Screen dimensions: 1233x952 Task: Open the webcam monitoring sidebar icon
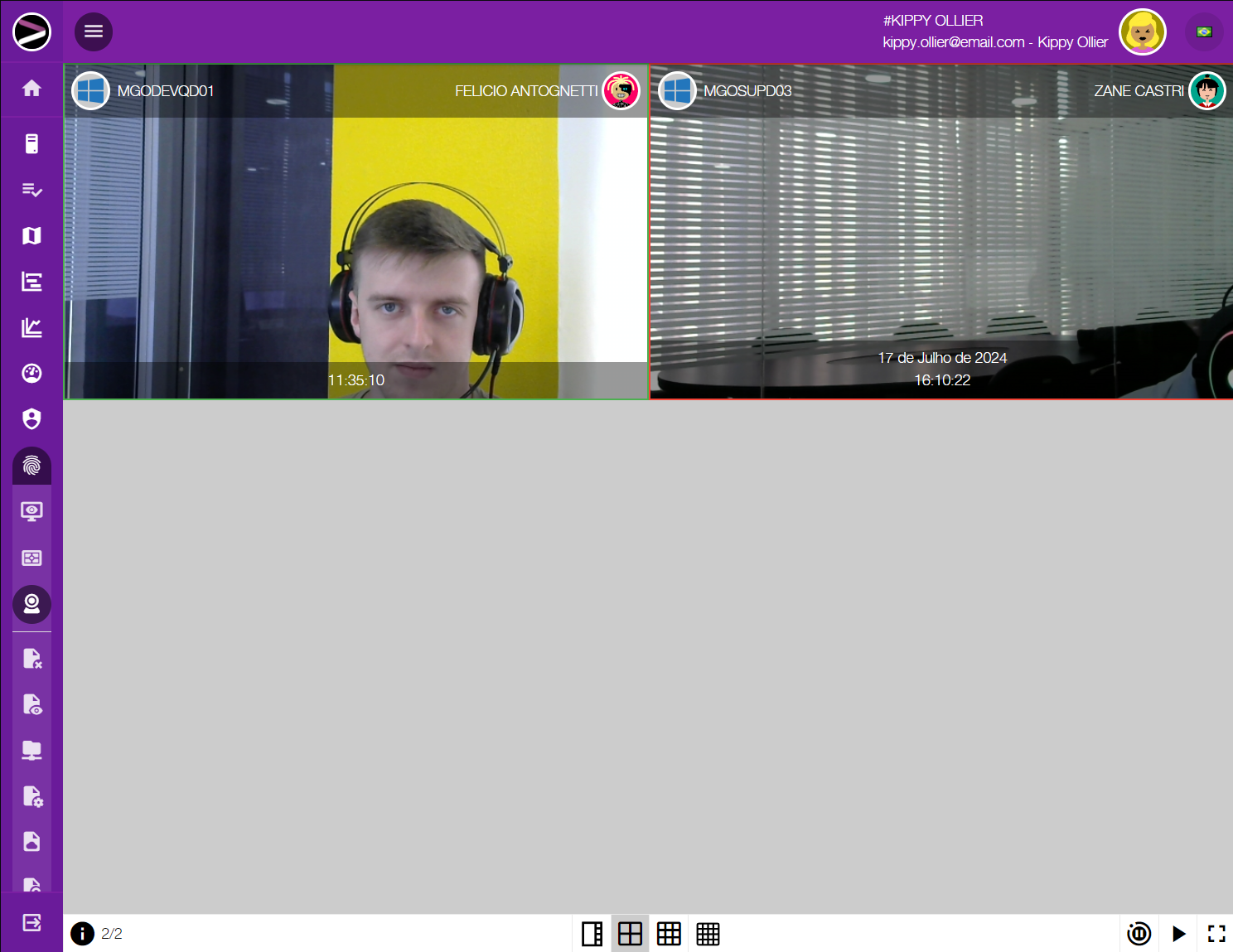point(31,604)
